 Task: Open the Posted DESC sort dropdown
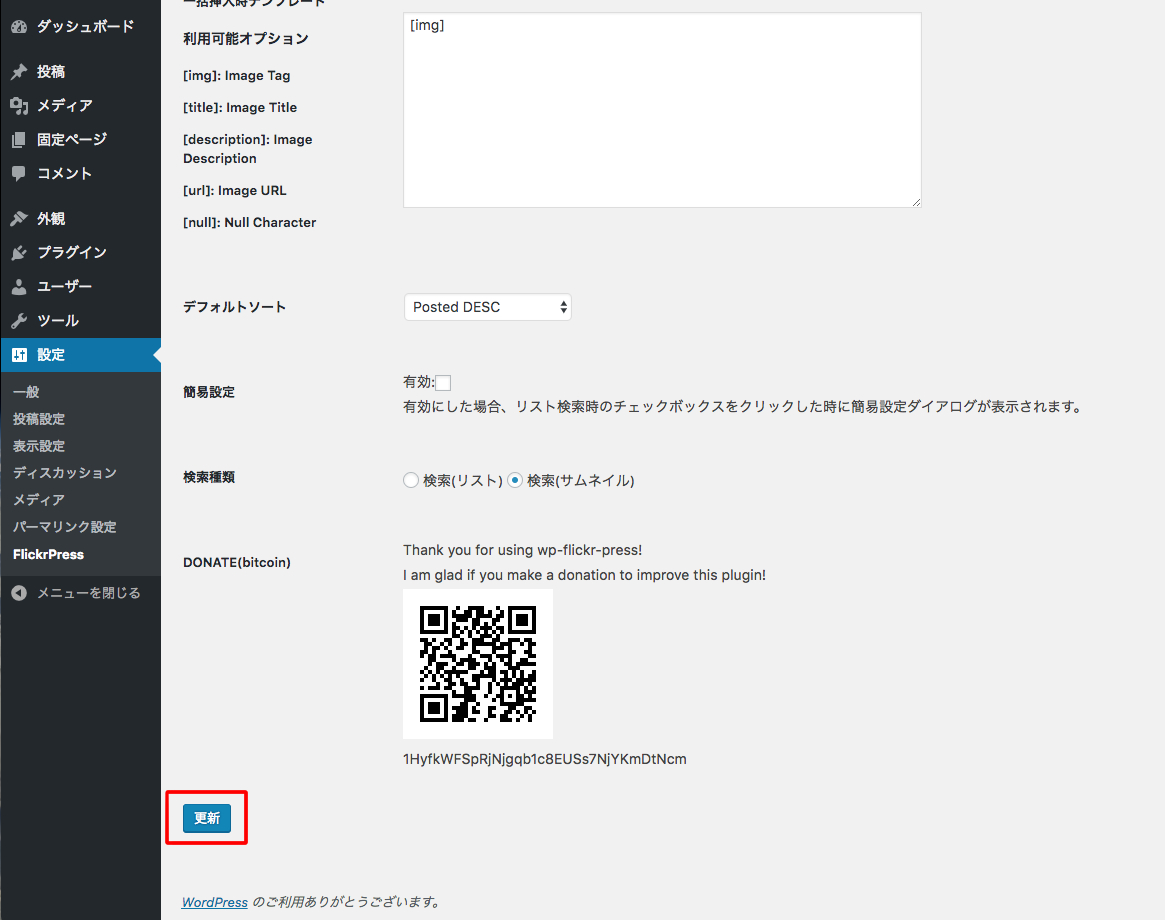coord(487,307)
